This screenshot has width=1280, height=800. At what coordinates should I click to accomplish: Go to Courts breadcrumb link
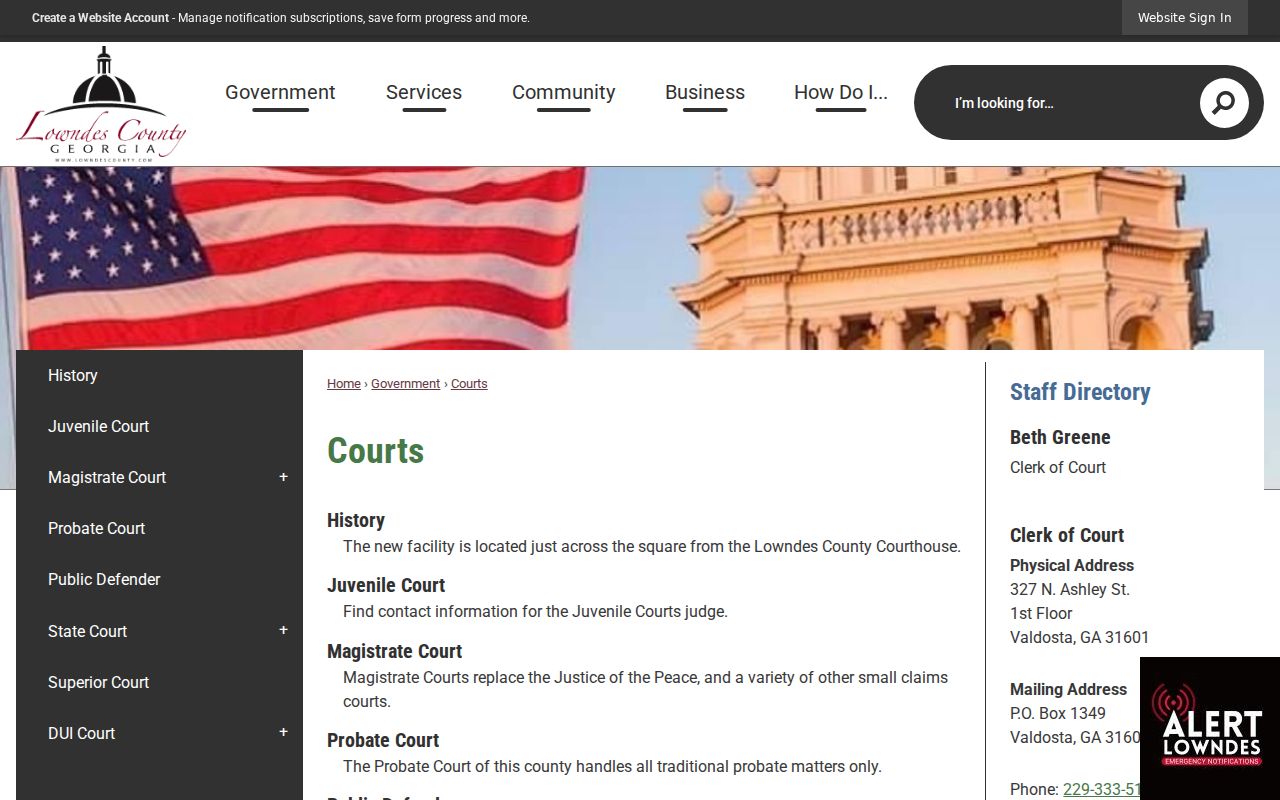(469, 384)
